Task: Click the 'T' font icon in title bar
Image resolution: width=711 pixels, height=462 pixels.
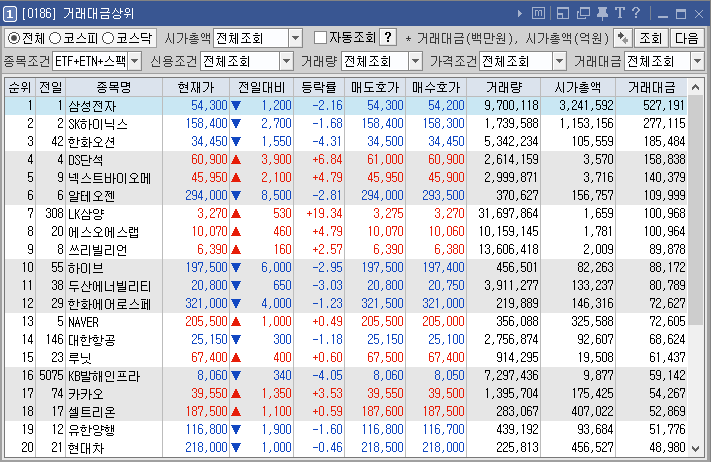Action: pos(619,13)
